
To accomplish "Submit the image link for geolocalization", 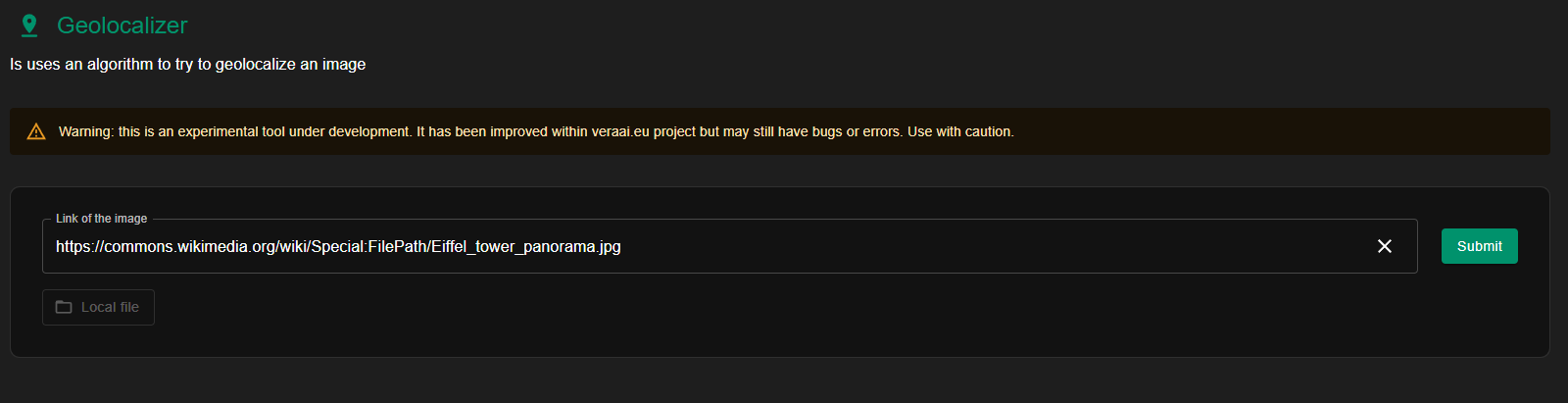I will coord(1479,246).
